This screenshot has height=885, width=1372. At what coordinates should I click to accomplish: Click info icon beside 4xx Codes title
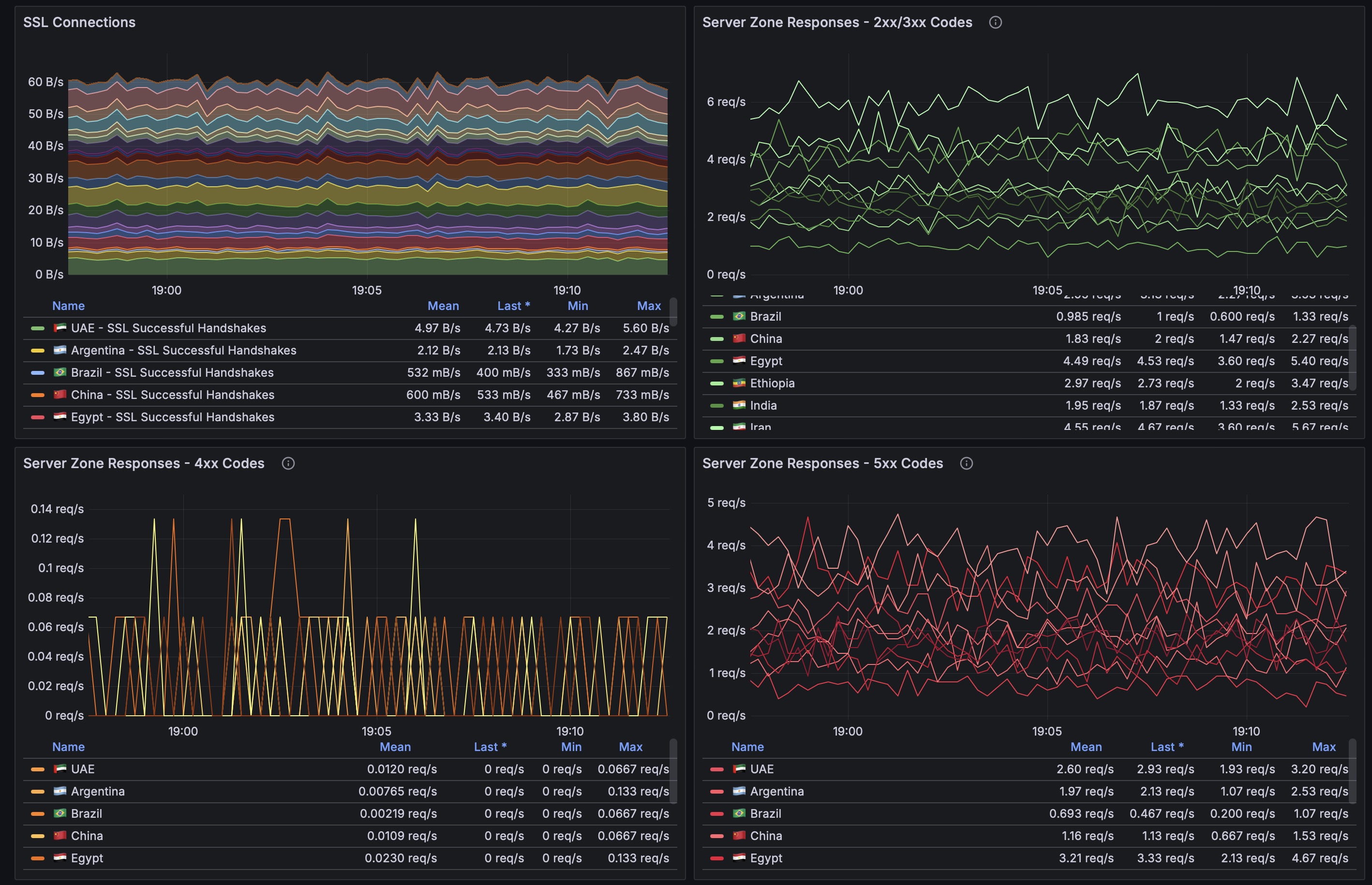click(x=288, y=463)
